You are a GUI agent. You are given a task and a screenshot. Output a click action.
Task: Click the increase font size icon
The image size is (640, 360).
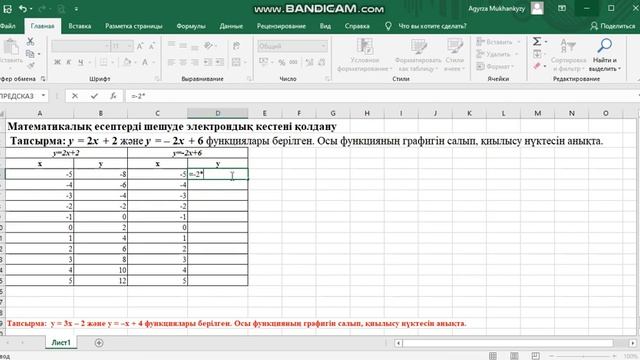pyautogui.click(x=140, y=46)
